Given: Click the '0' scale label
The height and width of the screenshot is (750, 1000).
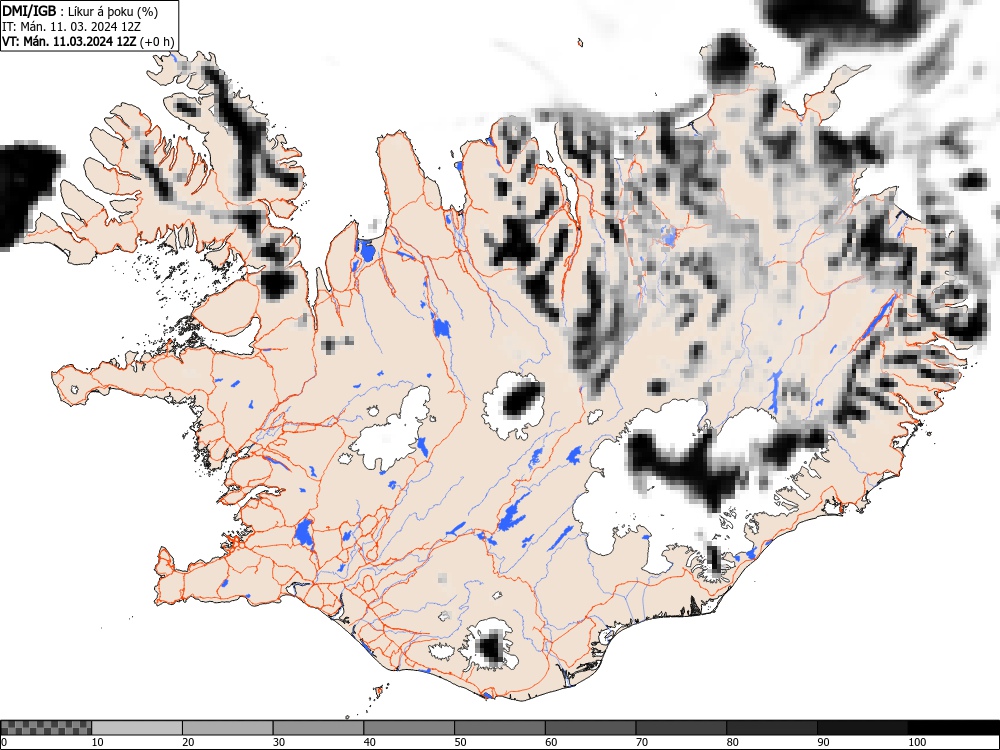Looking at the screenshot, I should point(4,742).
